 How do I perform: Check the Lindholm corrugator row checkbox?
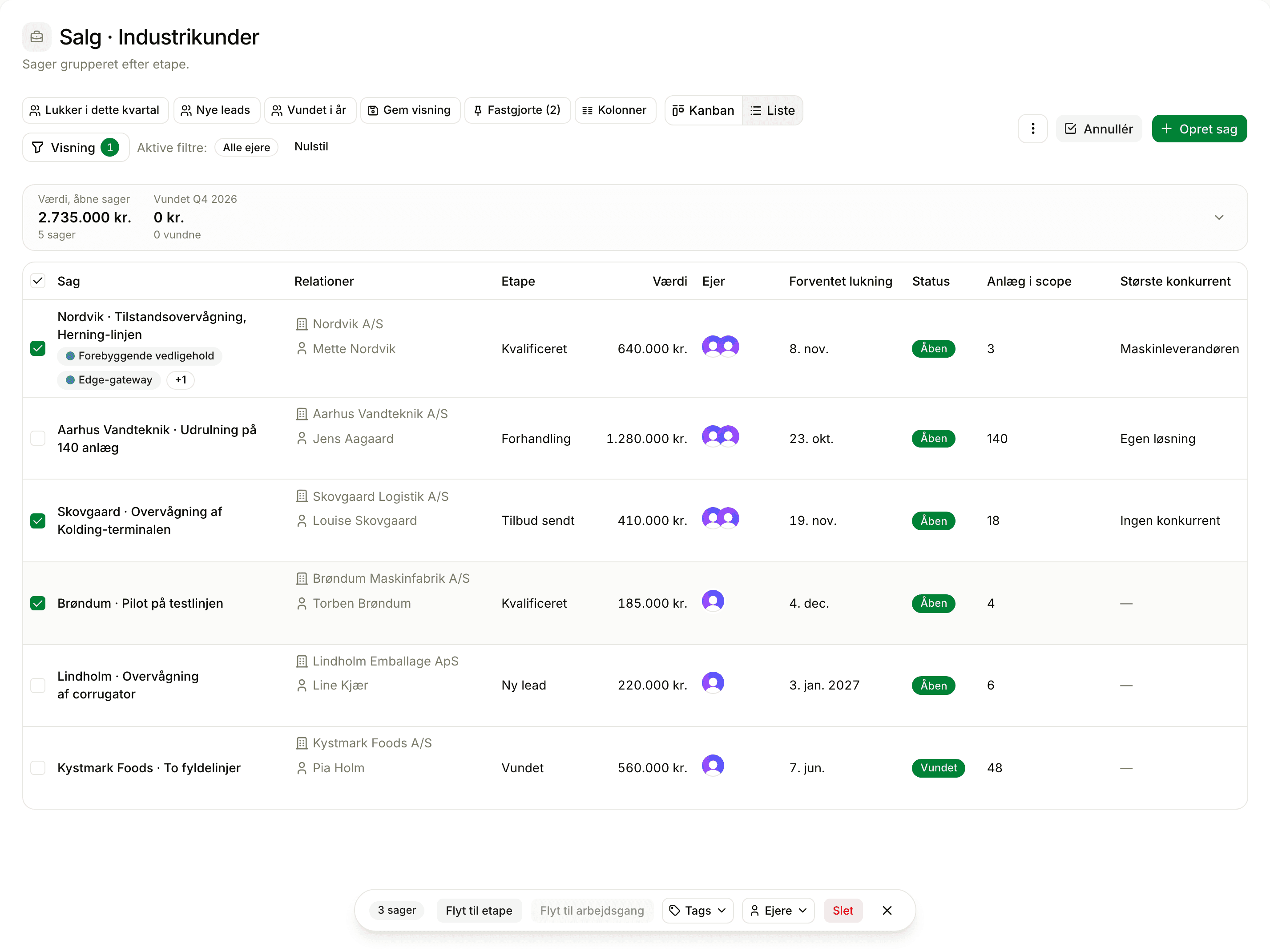[38, 685]
